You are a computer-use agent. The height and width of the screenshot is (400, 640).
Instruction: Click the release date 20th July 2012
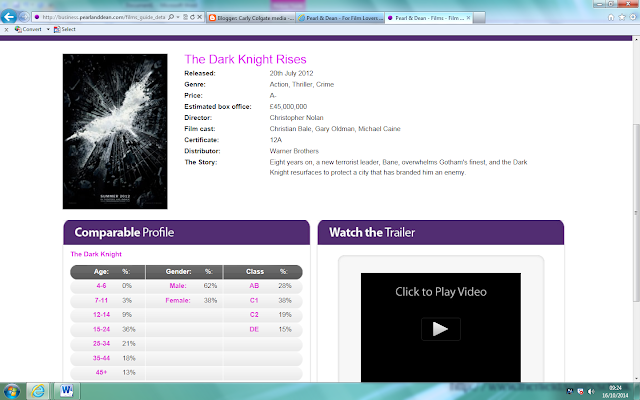click(x=291, y=73)
